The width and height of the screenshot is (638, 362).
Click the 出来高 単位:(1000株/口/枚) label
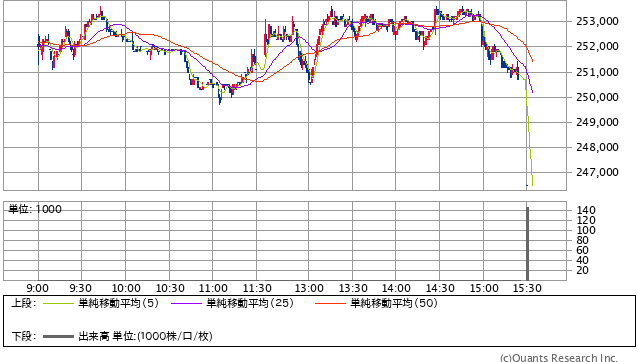tap(145, 336)
